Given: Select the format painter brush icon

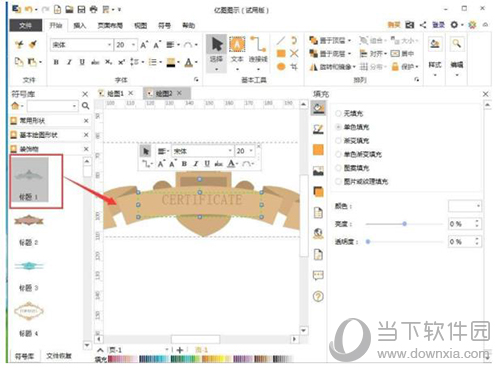Looking at the screenshot, I should coord(33,44).
